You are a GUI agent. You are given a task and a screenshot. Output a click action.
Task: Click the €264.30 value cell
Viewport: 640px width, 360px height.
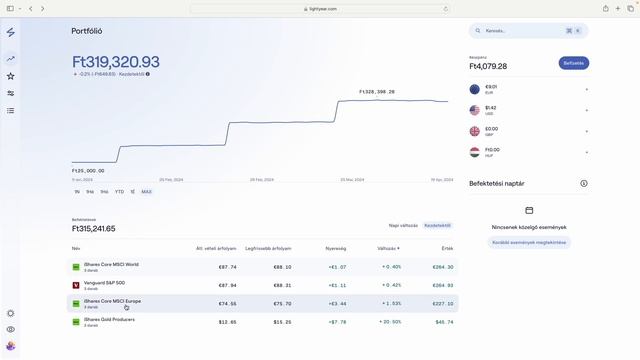443,267
